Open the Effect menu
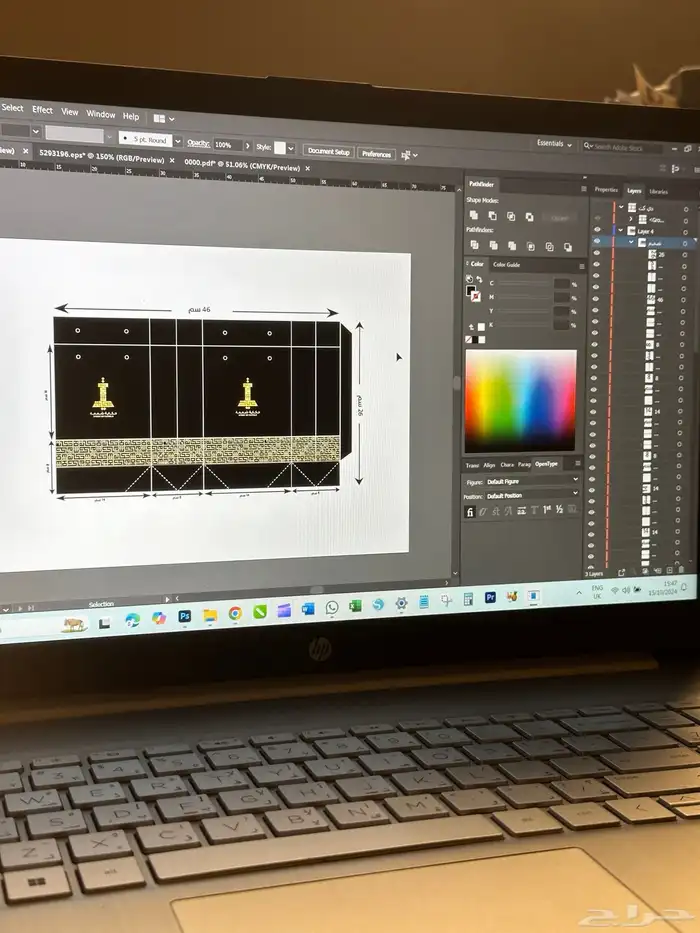This screenshot has width=700, height=933. click(42, 110)
